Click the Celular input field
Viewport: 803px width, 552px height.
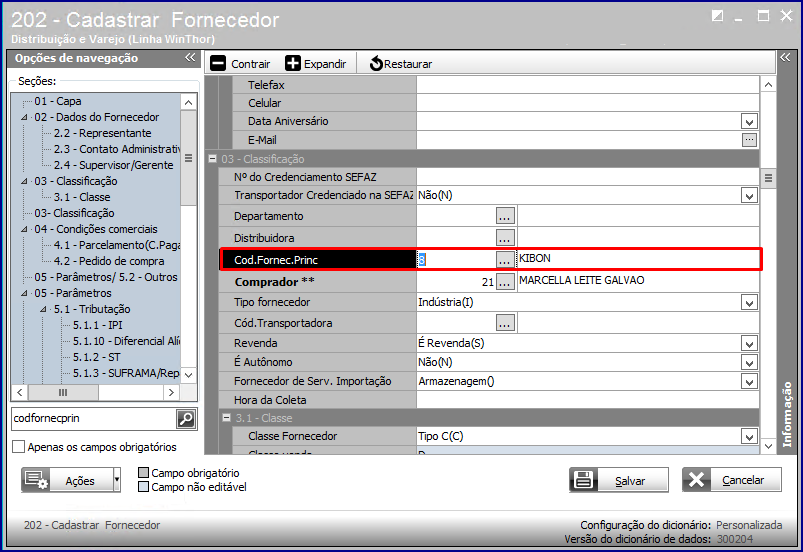pos(587,103)
